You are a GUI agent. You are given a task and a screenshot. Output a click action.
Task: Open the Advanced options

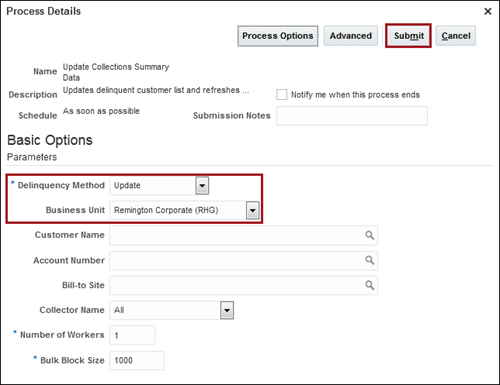coord(351,36)
